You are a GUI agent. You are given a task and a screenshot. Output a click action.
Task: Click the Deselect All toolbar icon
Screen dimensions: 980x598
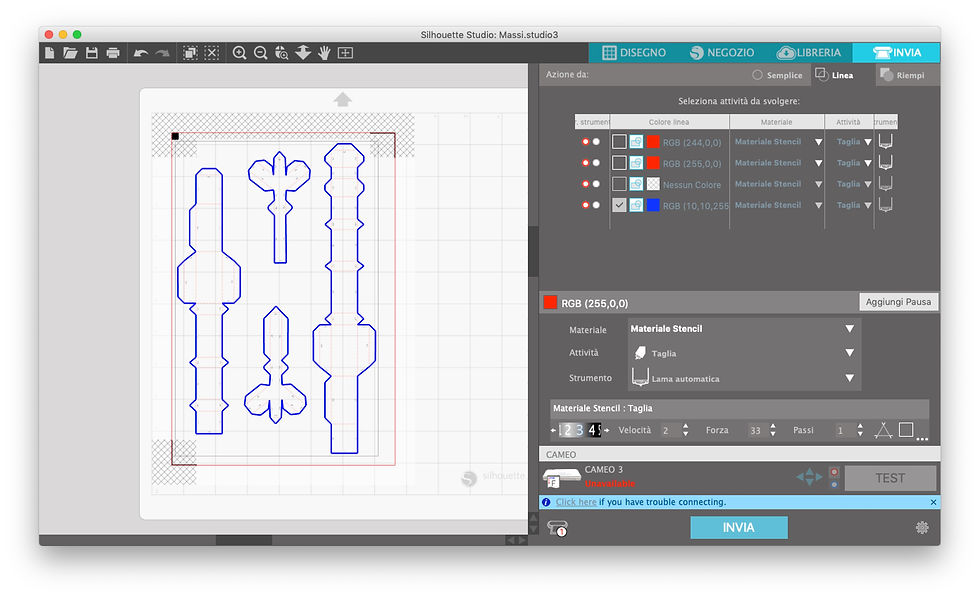tap(212, 53)
